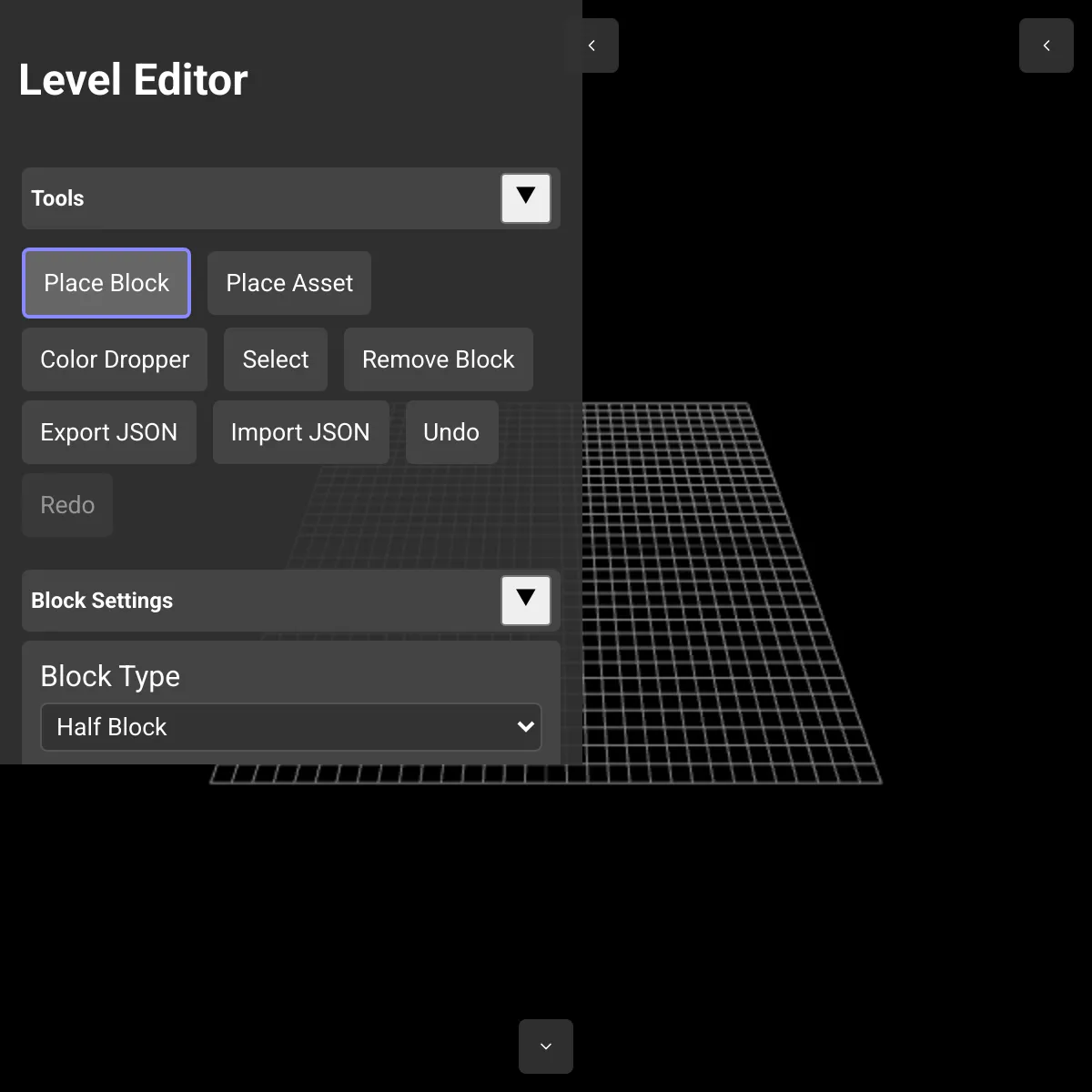This screenshot has width=1092, height=1092.
Task: Click the Level Editor title
Action: (132, 79)
